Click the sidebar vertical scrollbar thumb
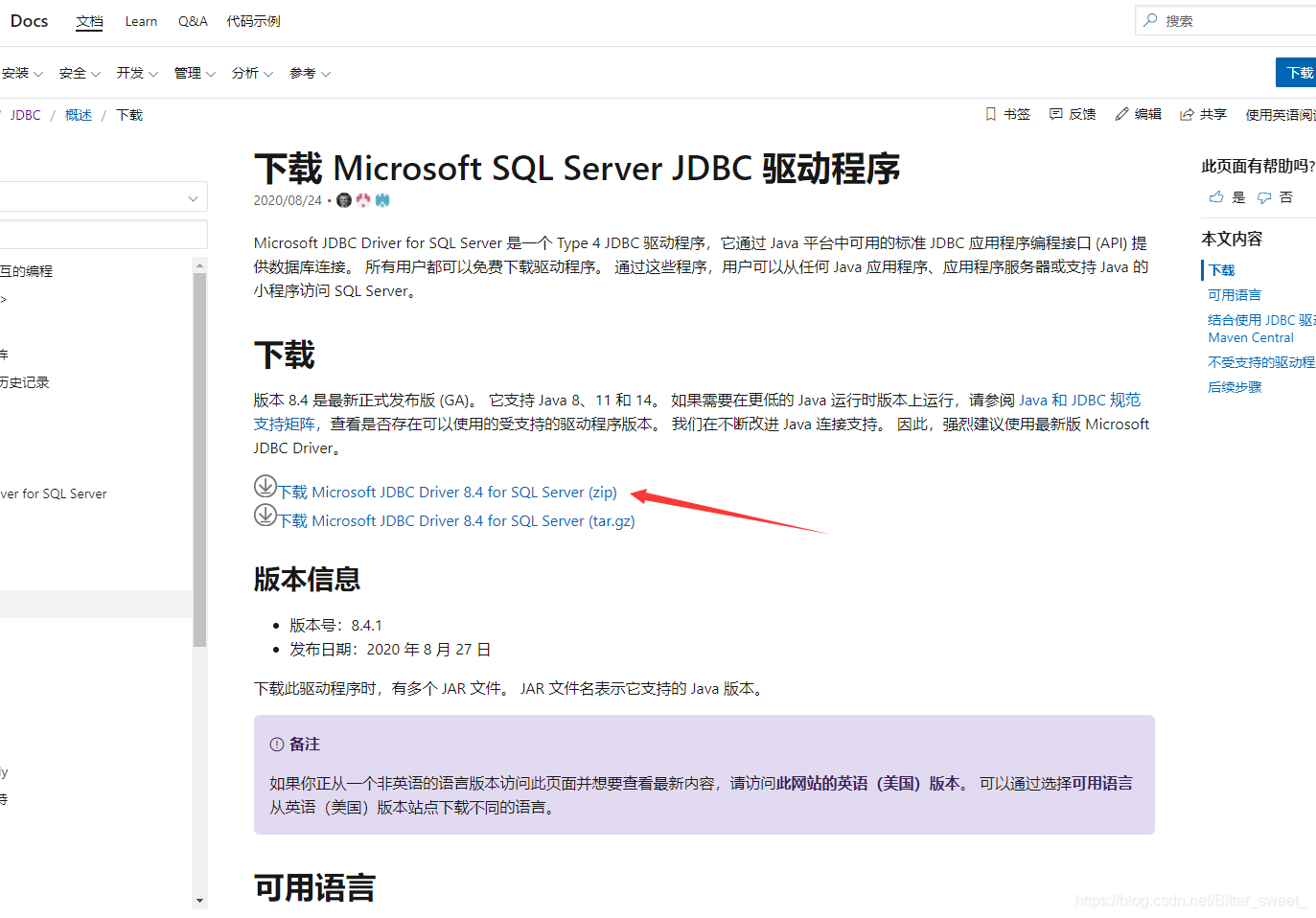1316x918 pixels. pos(199,460)
